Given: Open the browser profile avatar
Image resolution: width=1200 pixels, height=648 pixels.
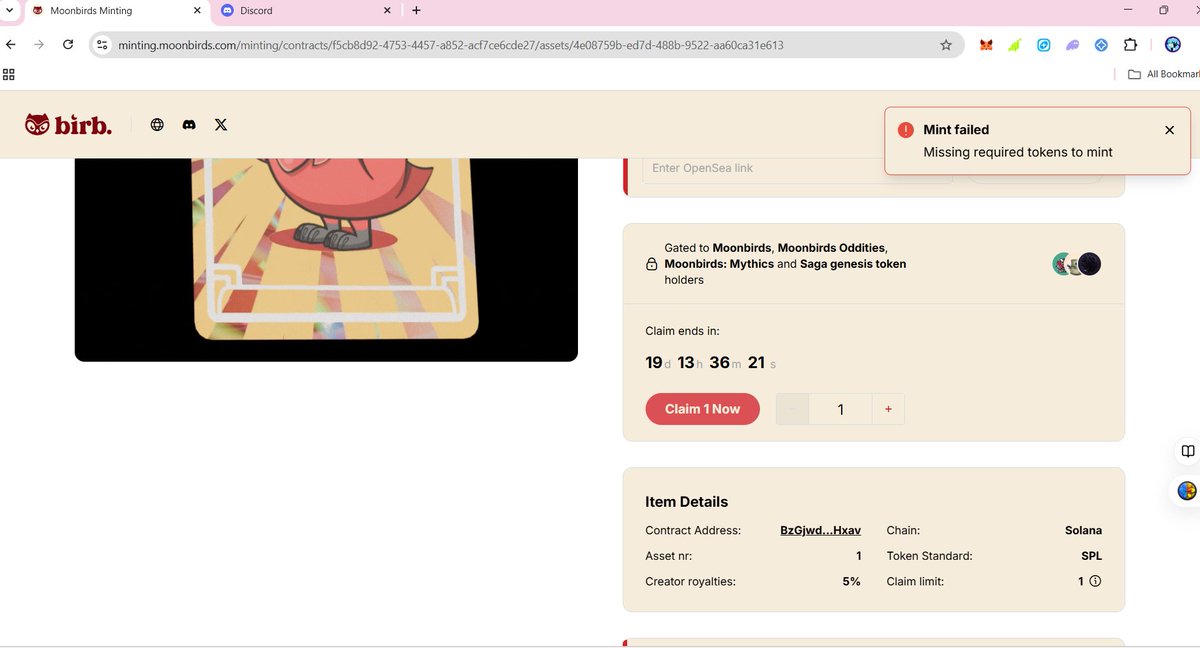Looking at the screenshot, I should tap(1173, 45).
